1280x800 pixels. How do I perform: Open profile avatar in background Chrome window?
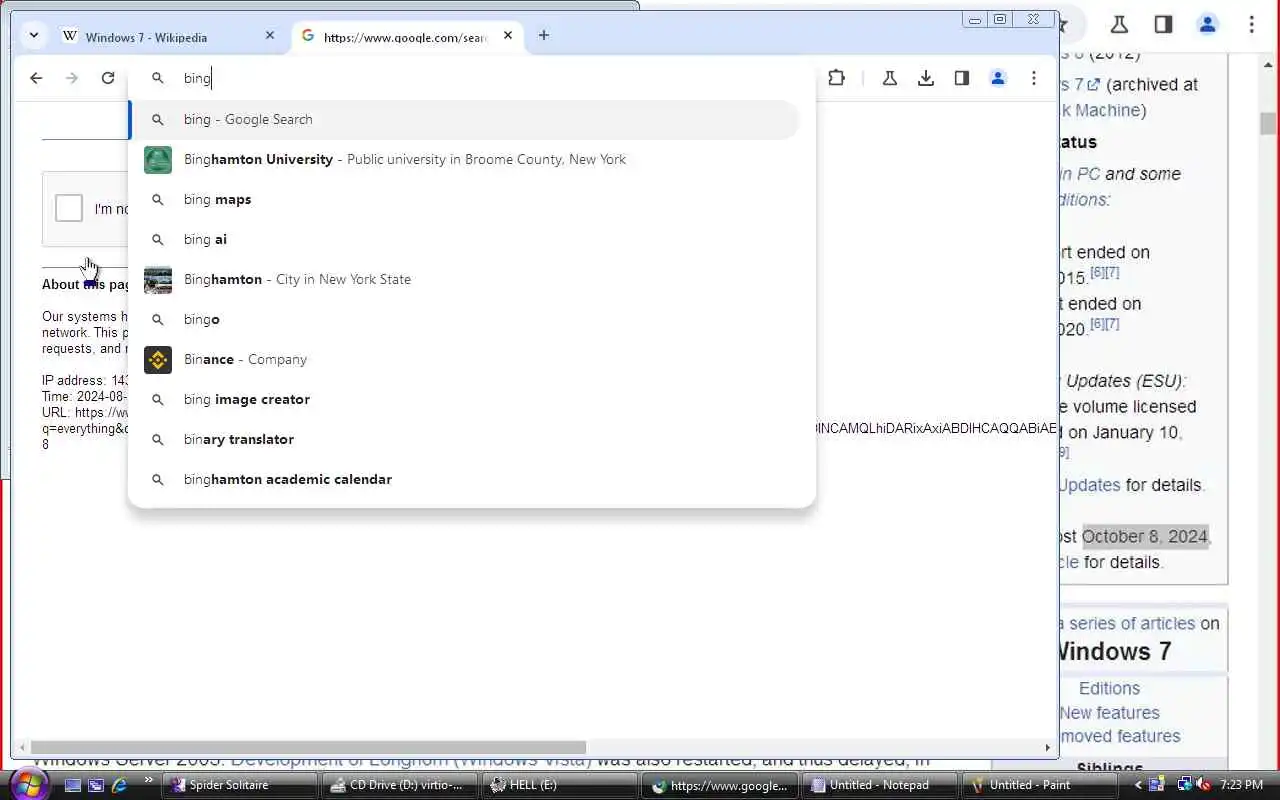point(1207,24)
